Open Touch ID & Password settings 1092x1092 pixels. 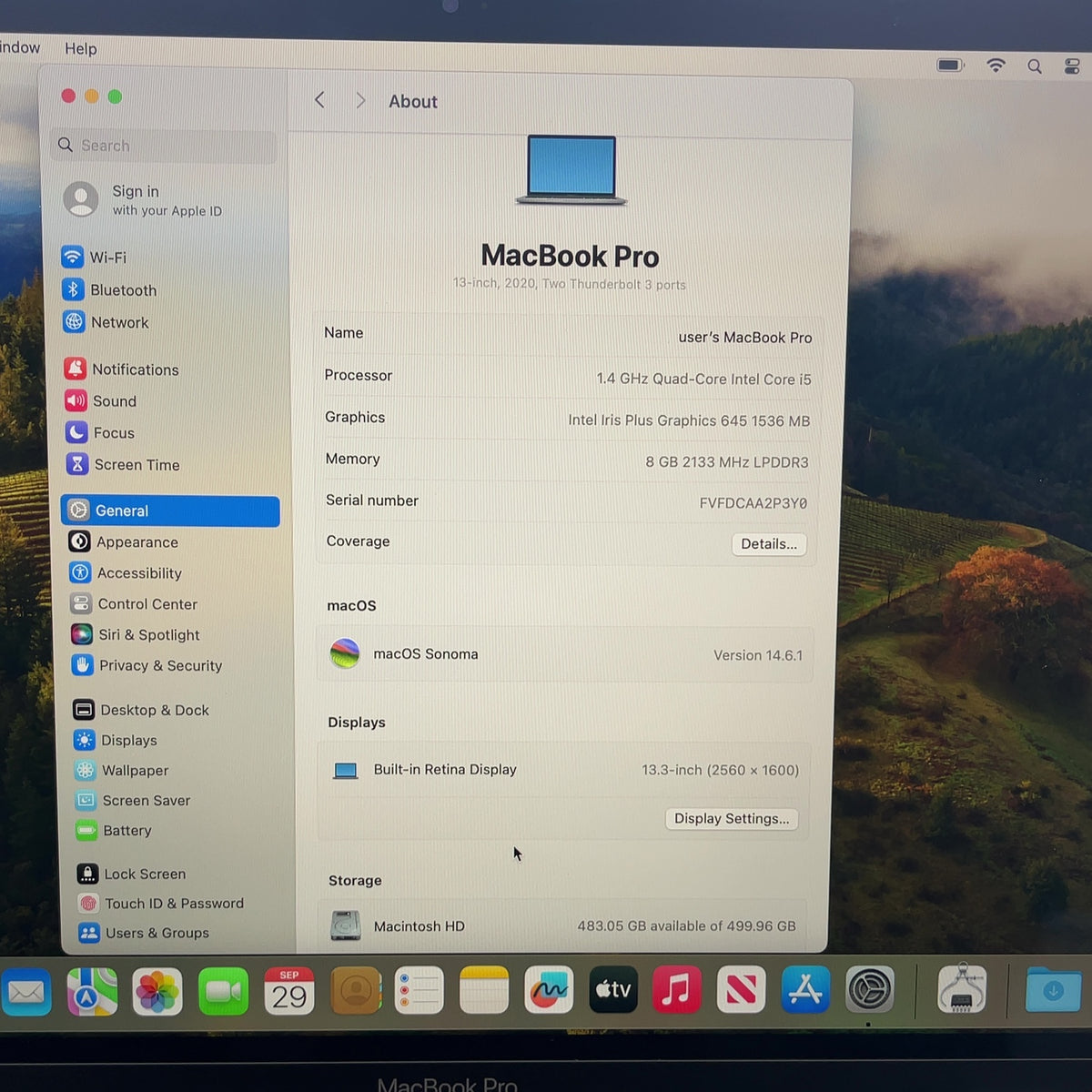[x=161, y=904]
